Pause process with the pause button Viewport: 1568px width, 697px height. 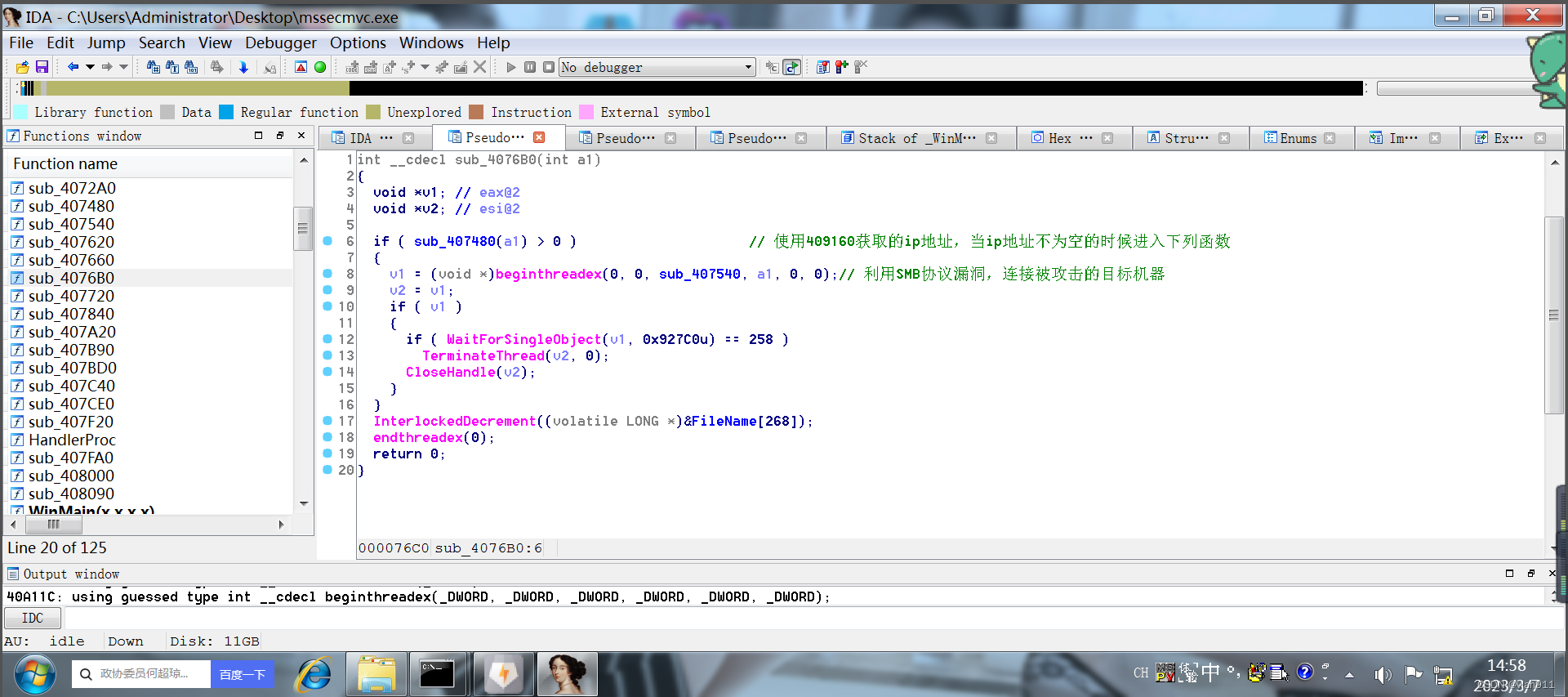[530, 67]
